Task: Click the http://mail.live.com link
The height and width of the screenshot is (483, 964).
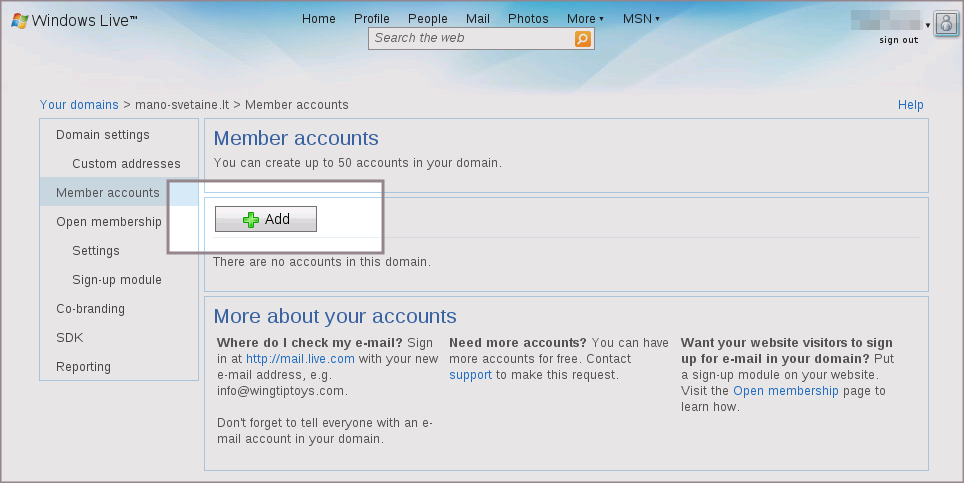Action: click(300, 359)
